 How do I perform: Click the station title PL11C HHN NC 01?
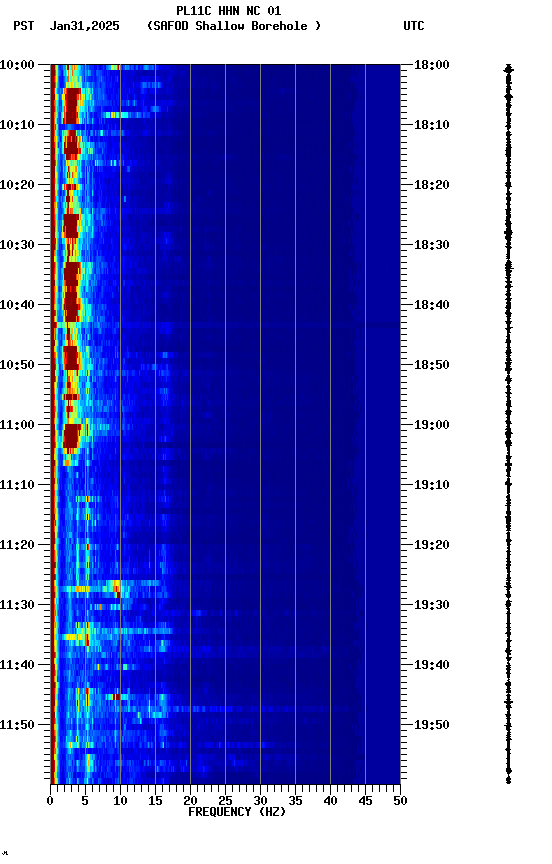pyautogui.click(x=229, y=11)
